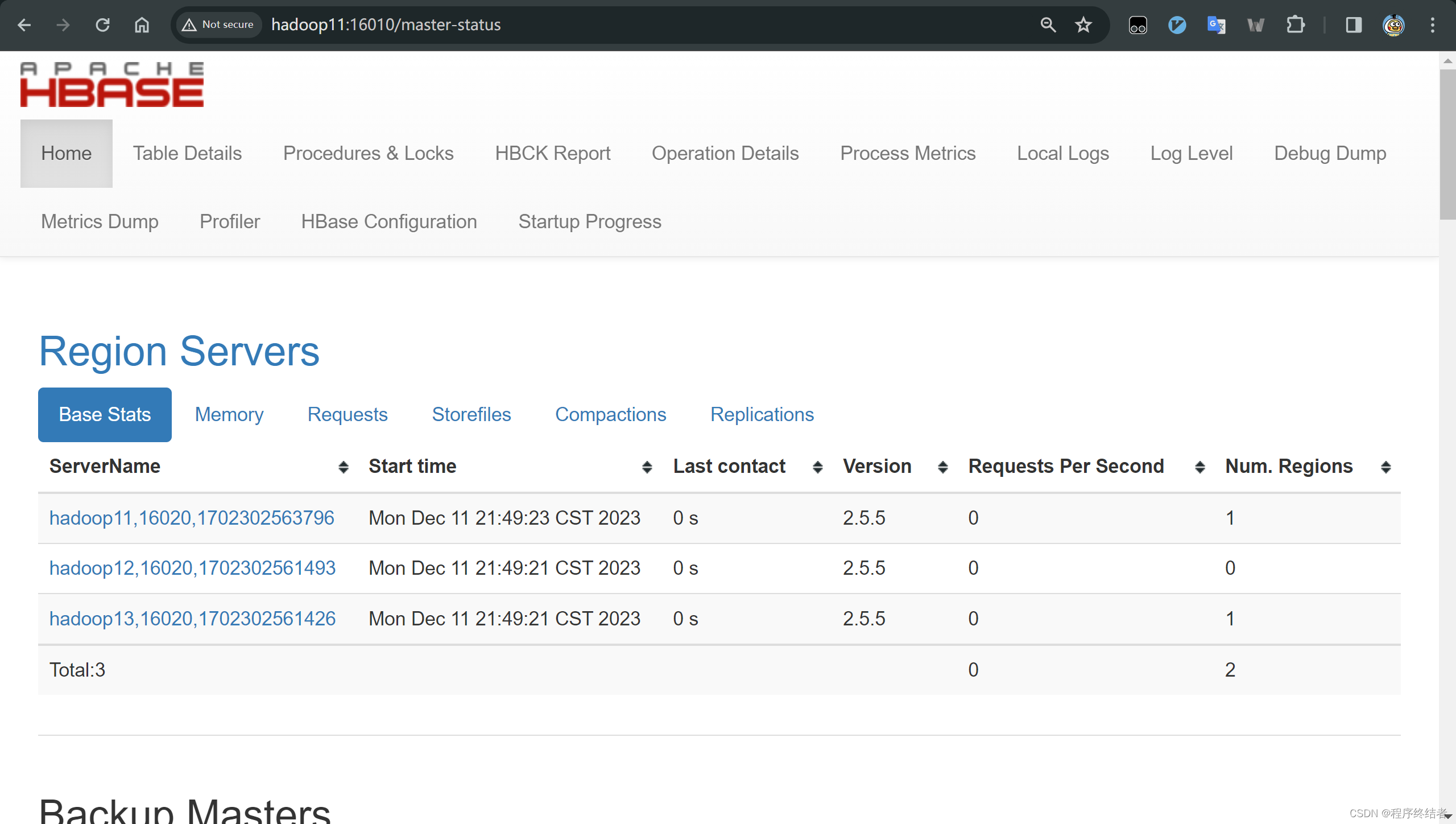Sort table by Version column
1456x824 pixels.
click(x=942, y=467)
